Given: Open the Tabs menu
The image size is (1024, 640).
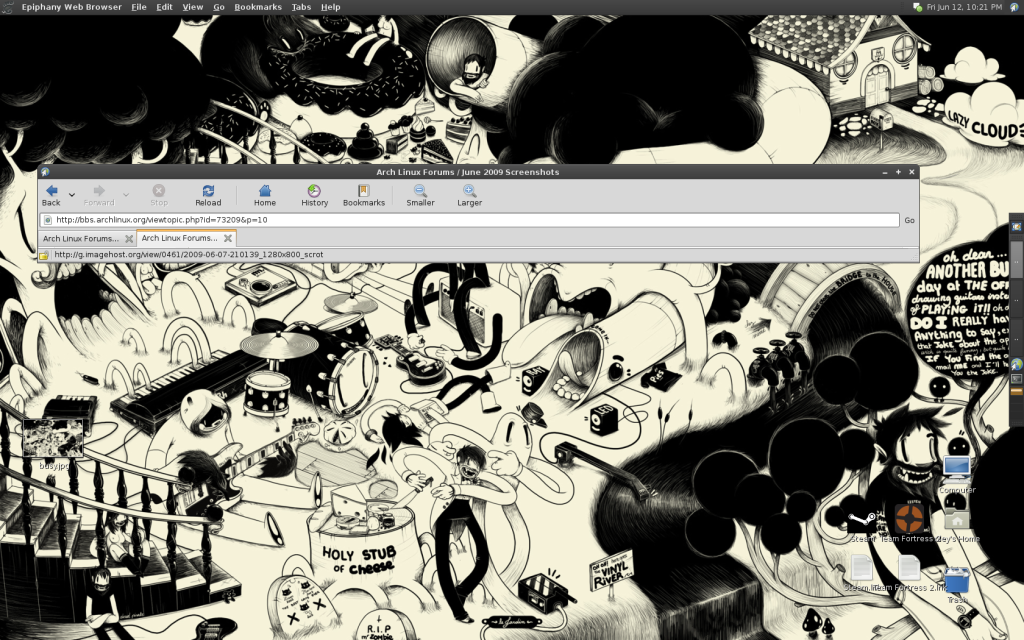Looking at the screenshot, I should [x=301, y=7].
